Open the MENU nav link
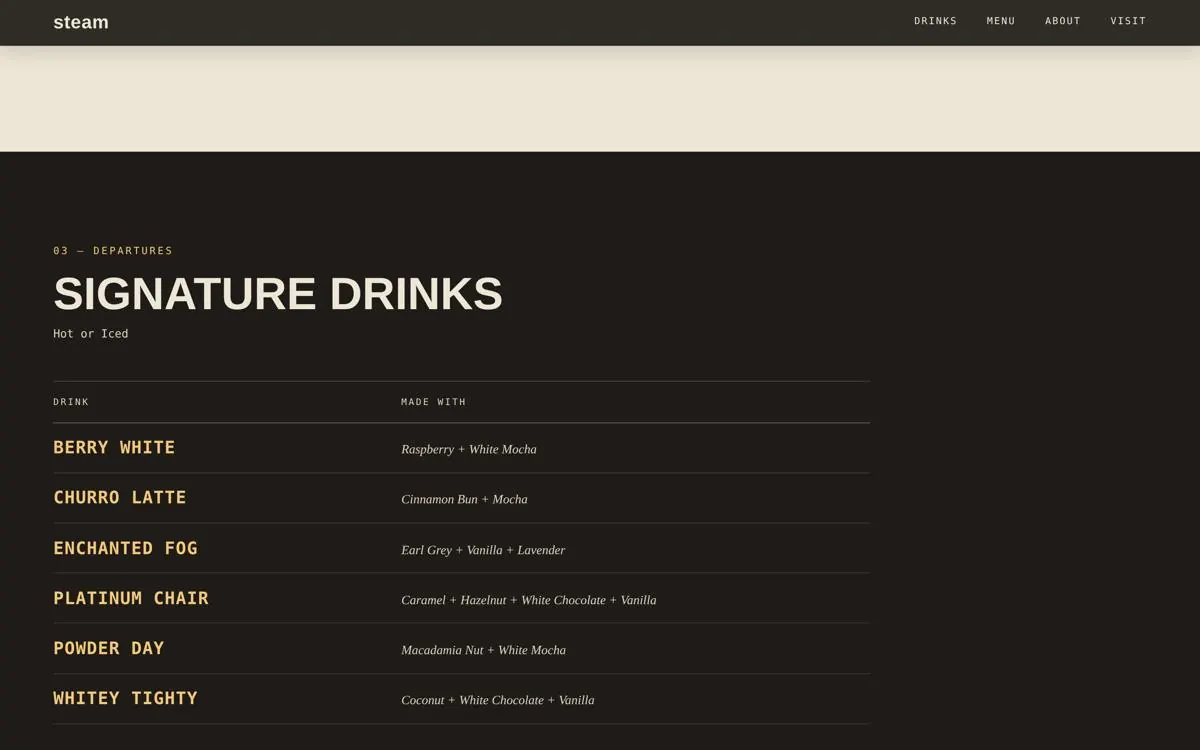 click(x=1001, y=21)
